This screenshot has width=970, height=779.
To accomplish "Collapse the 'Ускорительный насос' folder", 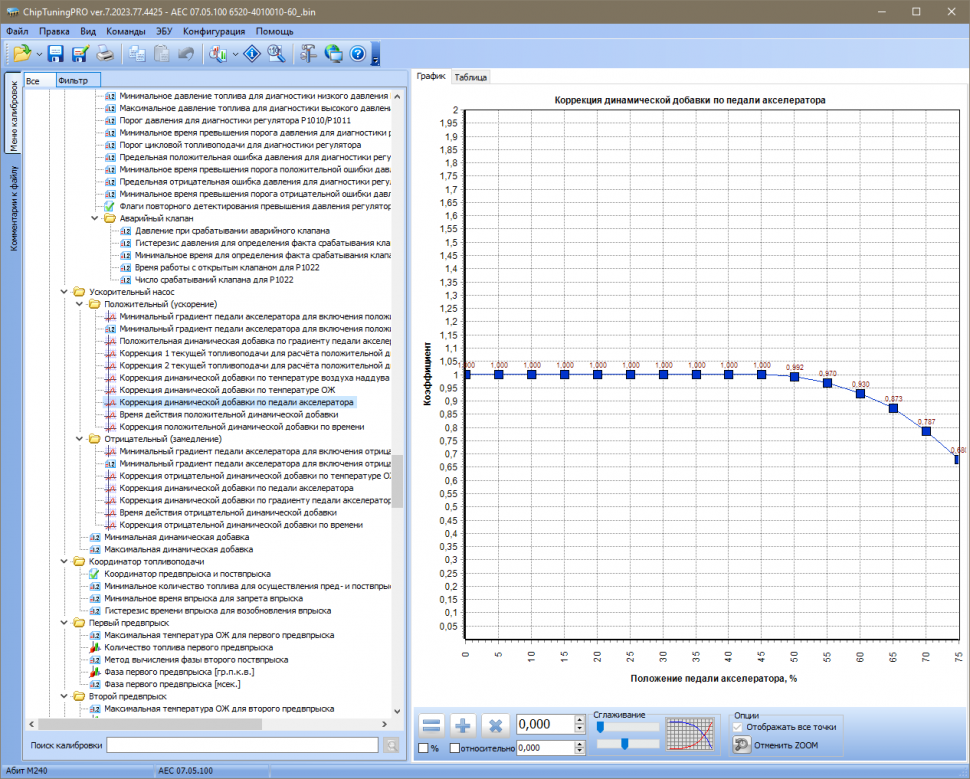I will pyautogui.click(x=65, y=291).
